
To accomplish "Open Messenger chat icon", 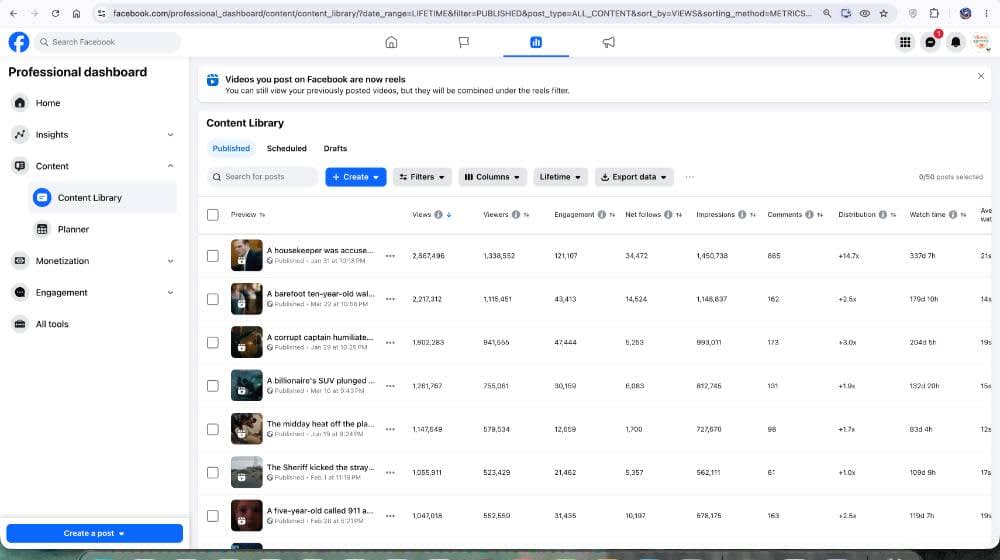I will tap(930, 42).
